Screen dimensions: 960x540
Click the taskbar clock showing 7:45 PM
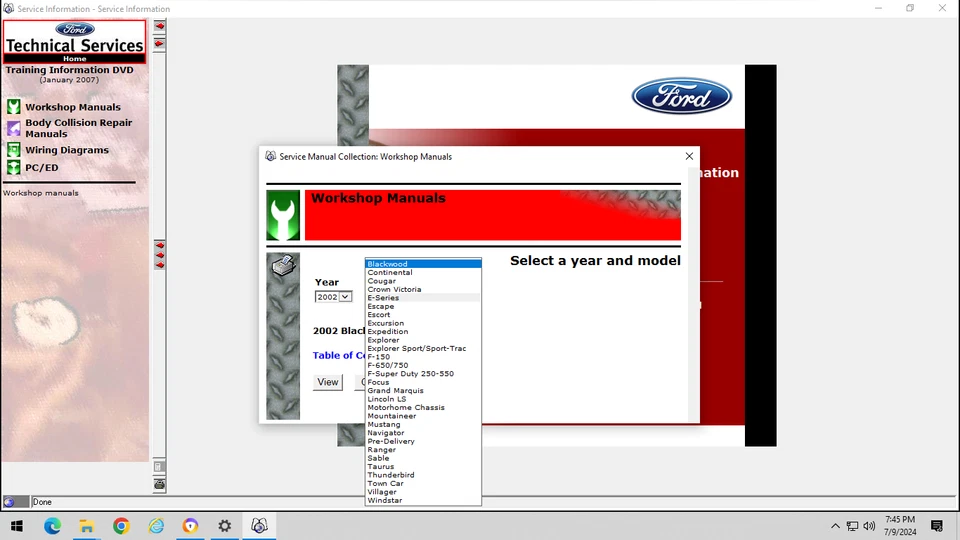click(x=900, y=526)
